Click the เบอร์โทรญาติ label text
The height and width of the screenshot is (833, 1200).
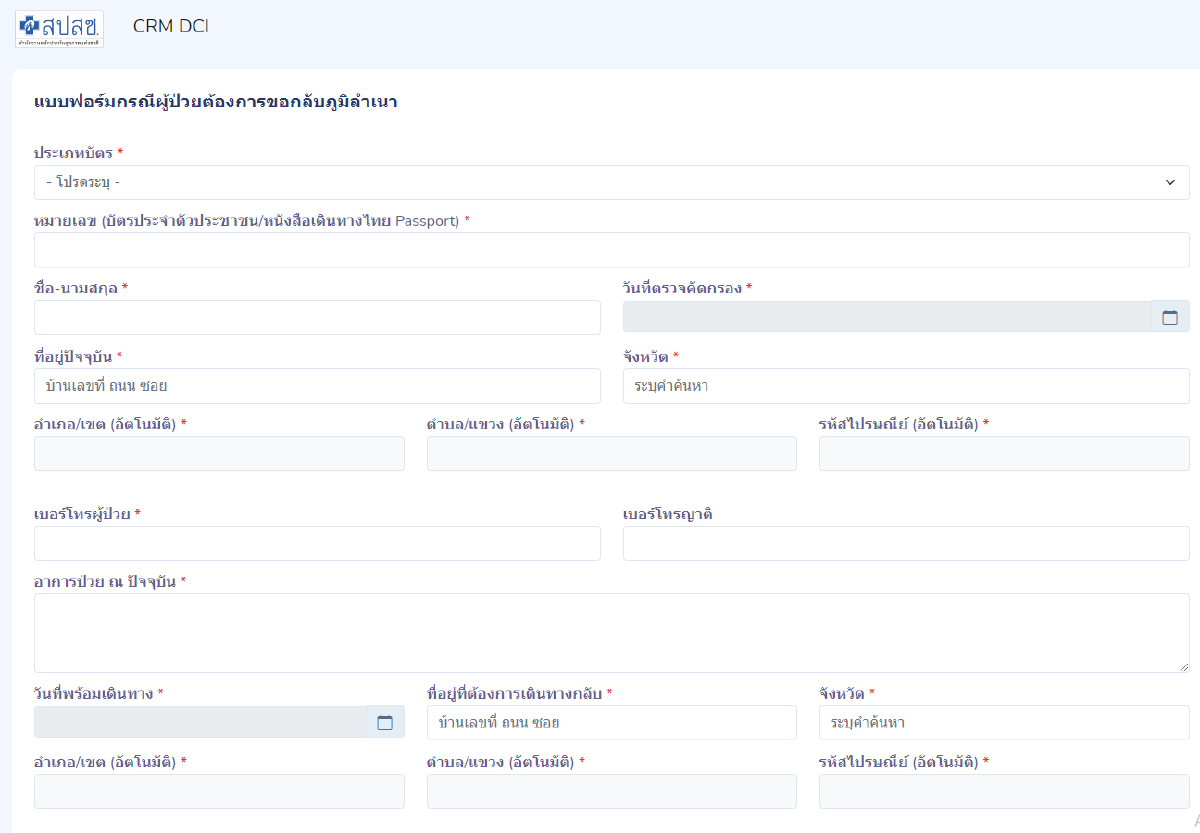click(x=670, y=514)
